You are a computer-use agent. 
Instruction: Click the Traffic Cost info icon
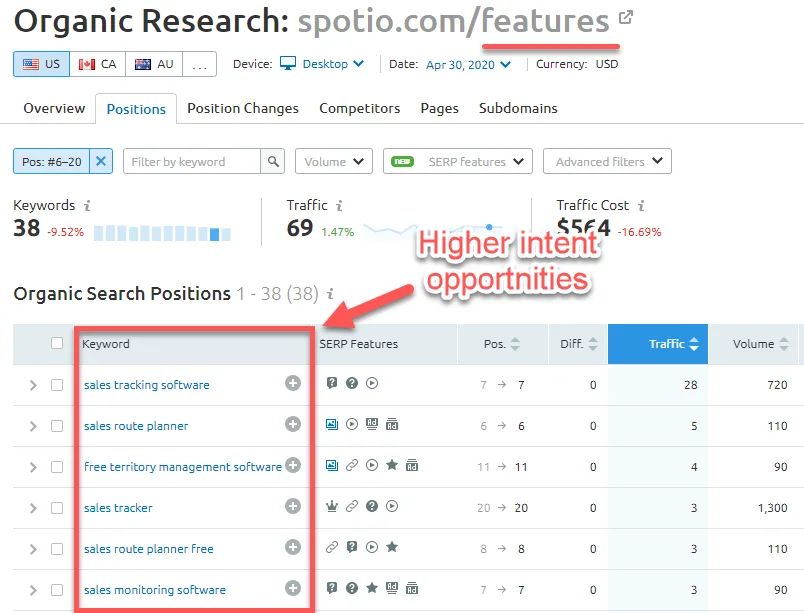point(641,206)
